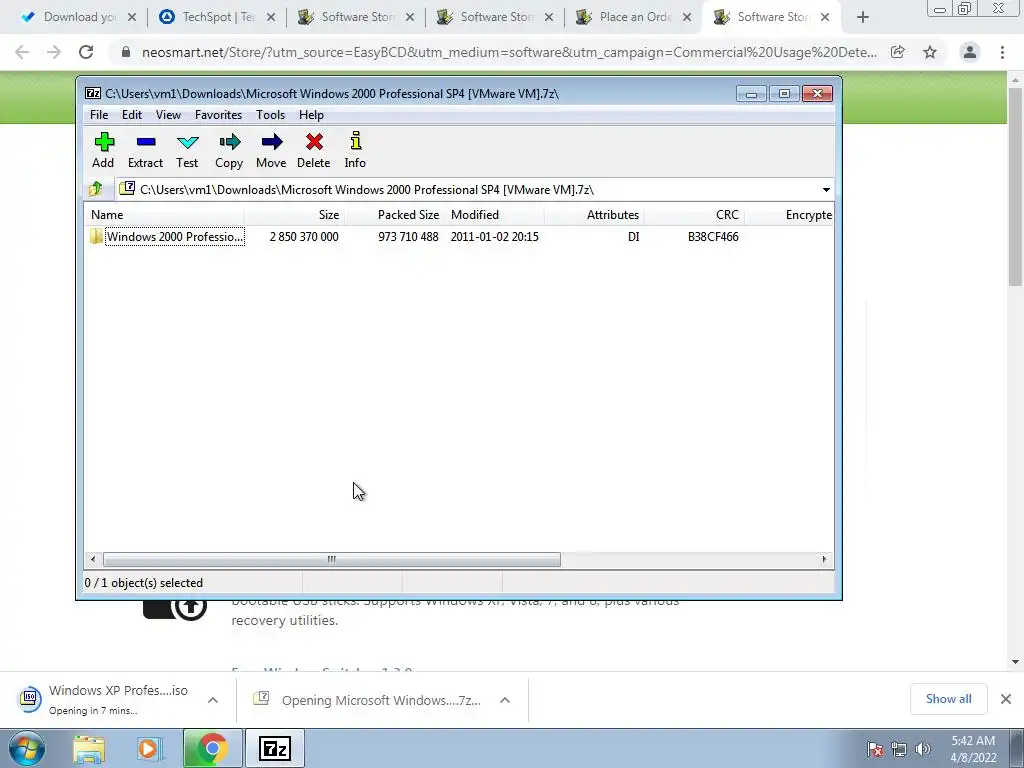Go up one folder level arrow icon
Image resolution: width=1024 pixels, height=768 pixels.
pos(96,189)
